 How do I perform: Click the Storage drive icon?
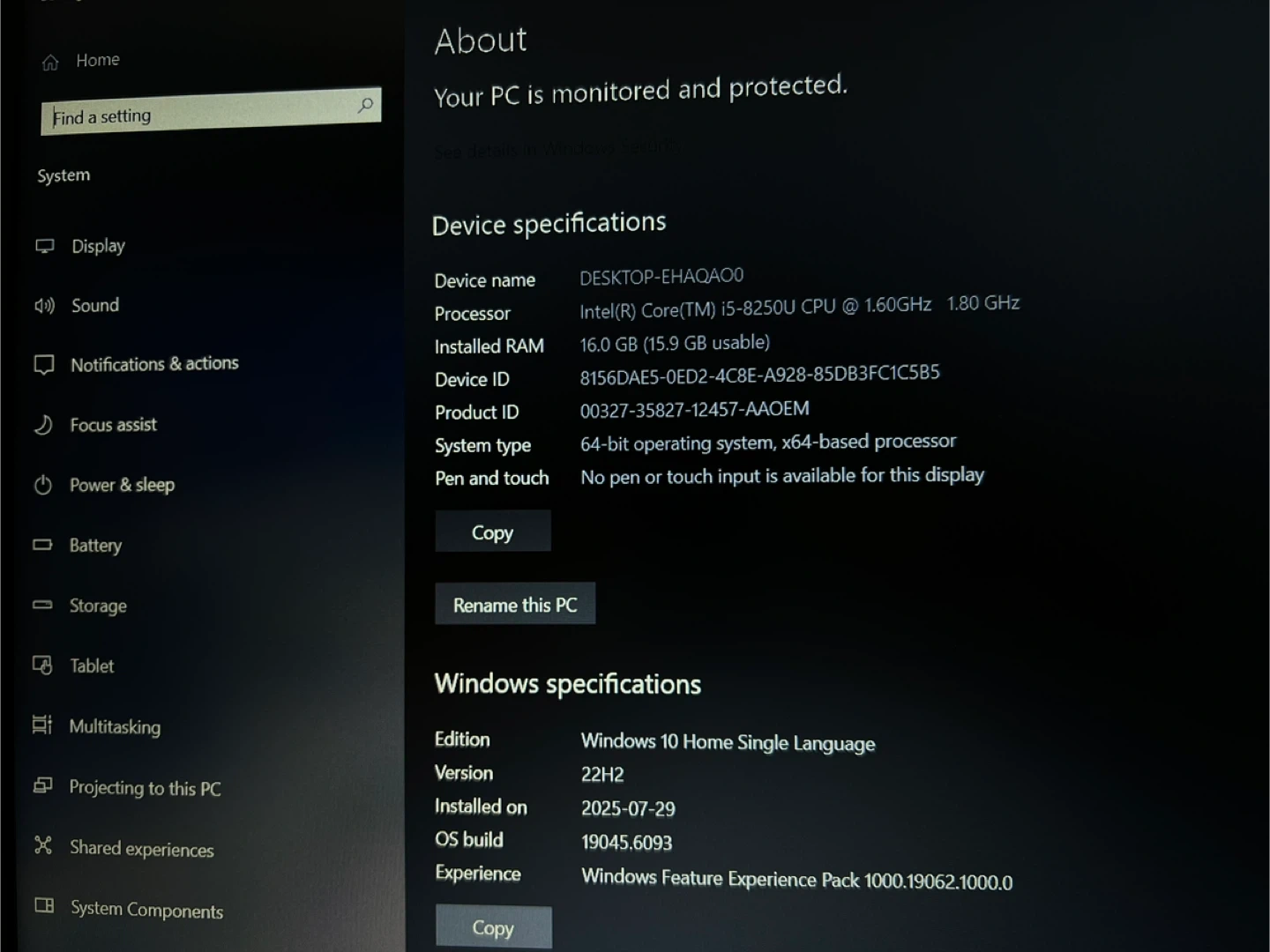point(42,605)
